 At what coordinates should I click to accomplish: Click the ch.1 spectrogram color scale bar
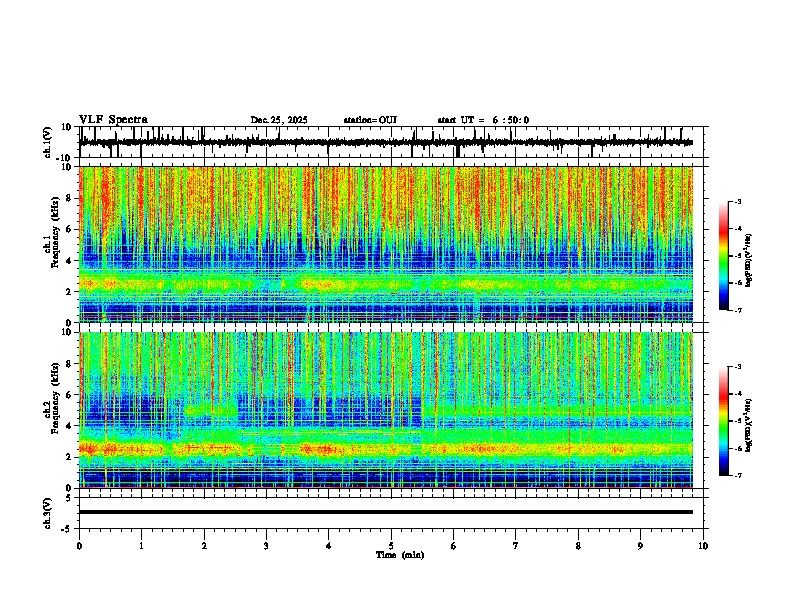pyautogui.click(x=724, y=256)
